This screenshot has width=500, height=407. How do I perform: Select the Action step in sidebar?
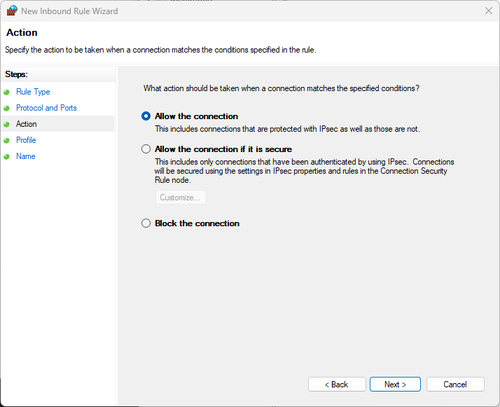tap(26, 124)
